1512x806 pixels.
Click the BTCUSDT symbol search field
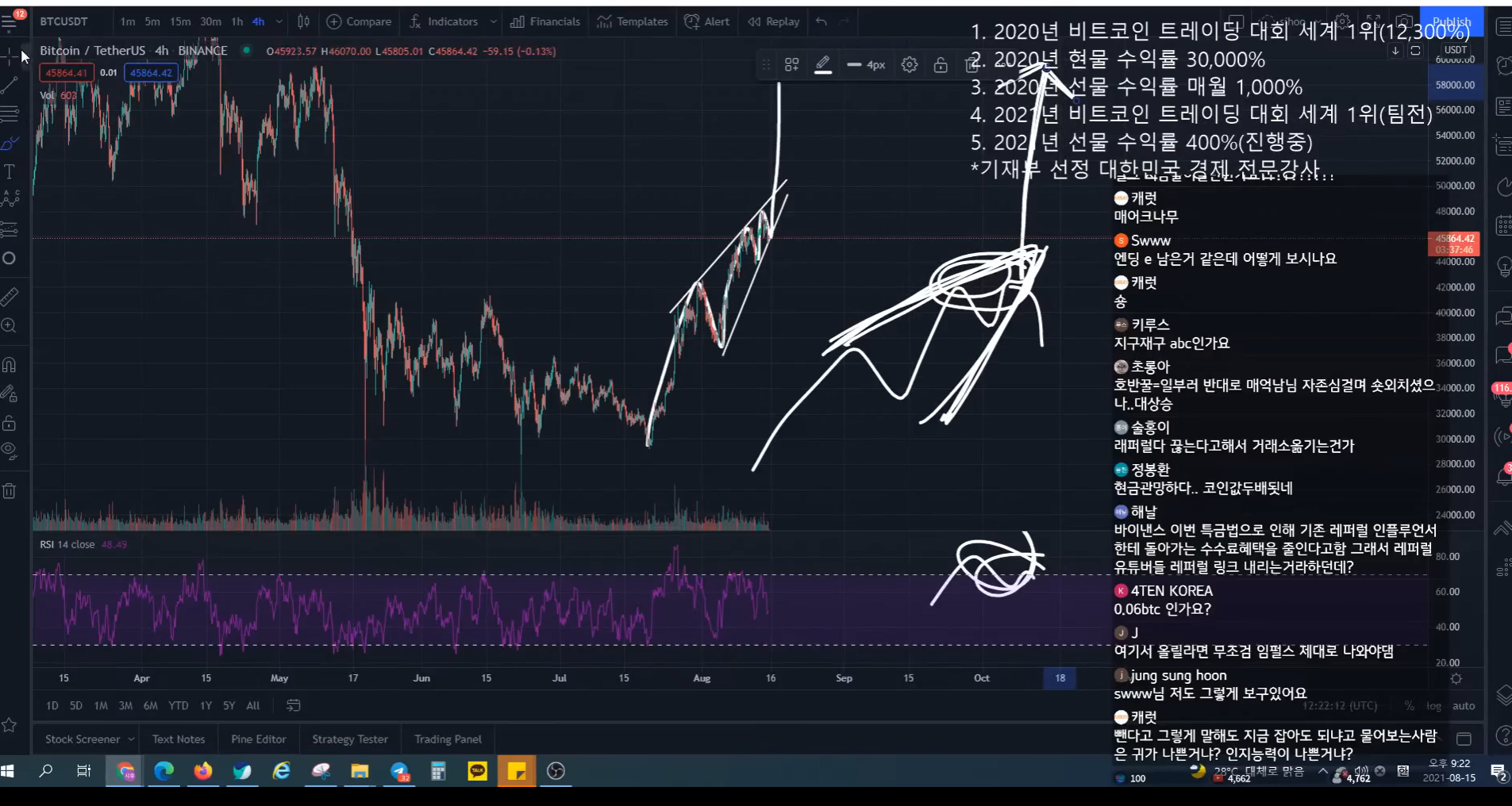tap(64, 21)
